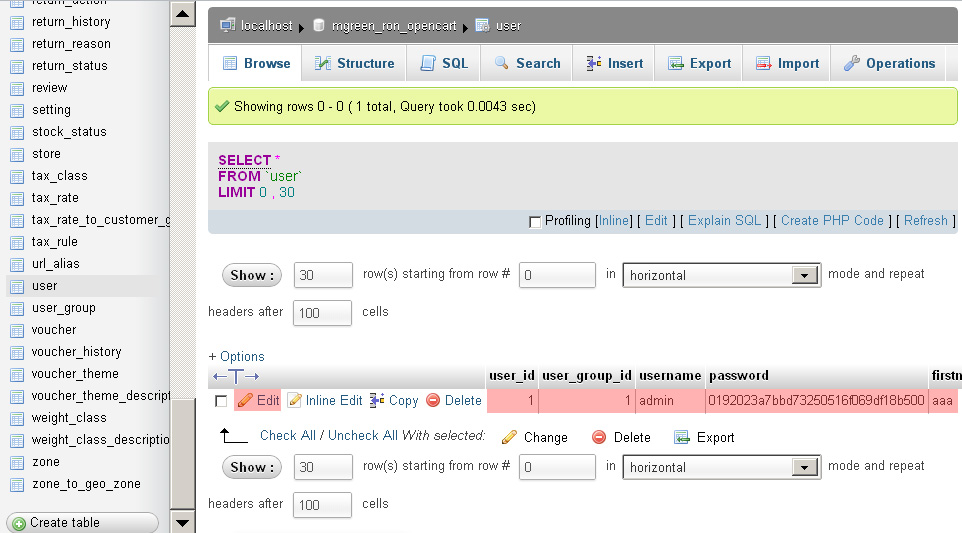Click the localhost server icon in breadcrumb
The image size is (962, 533).
[x=228, y=25]
